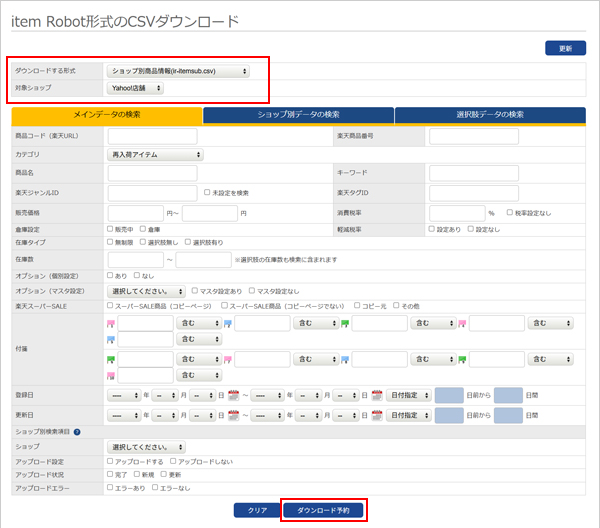Check スーパーSALE商品(コピーページでない) checkbox
600x528 pixels.
click(x=225, y=305)
